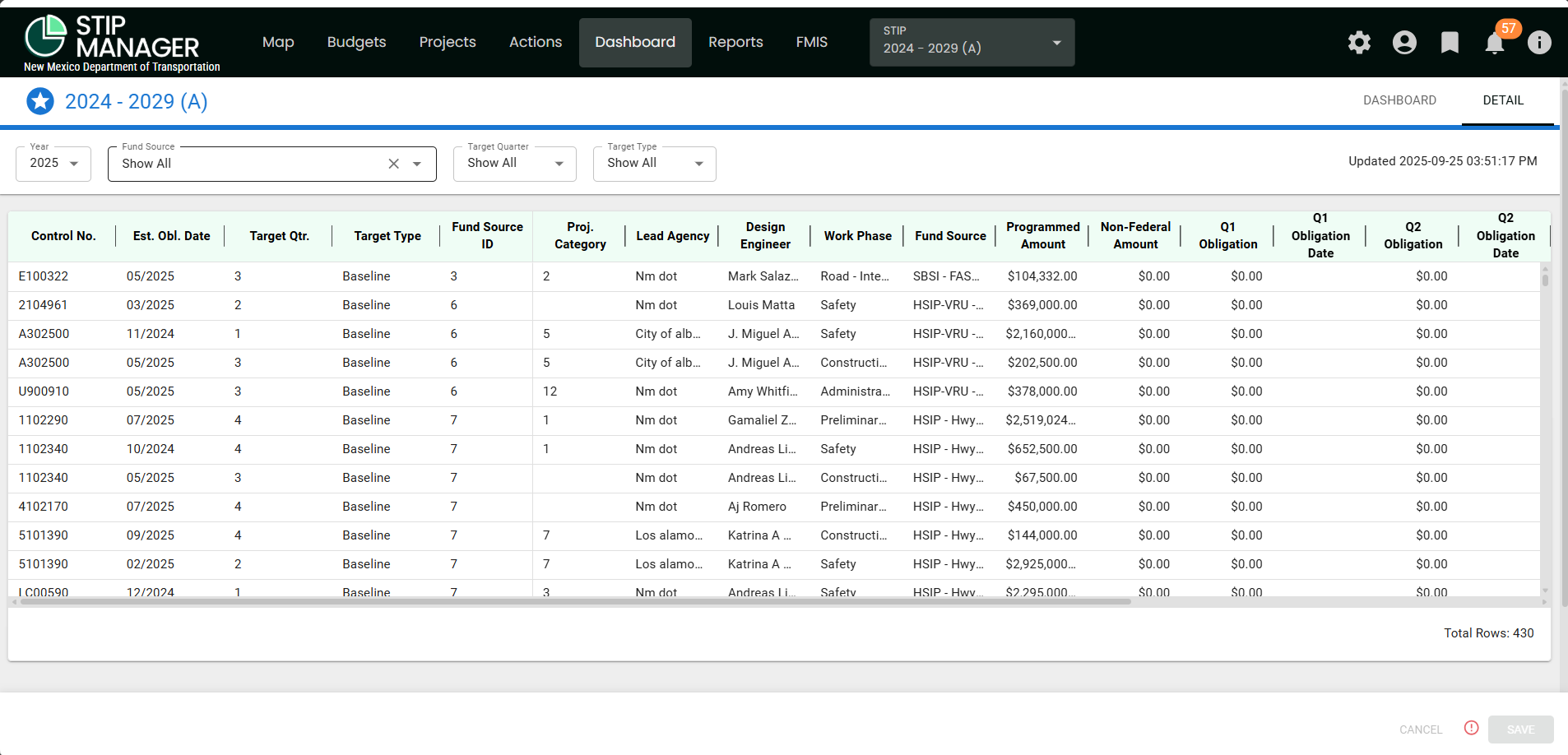
Task: Click design engineer Amy Whitfi... cell
Action: tap(763, 391)
